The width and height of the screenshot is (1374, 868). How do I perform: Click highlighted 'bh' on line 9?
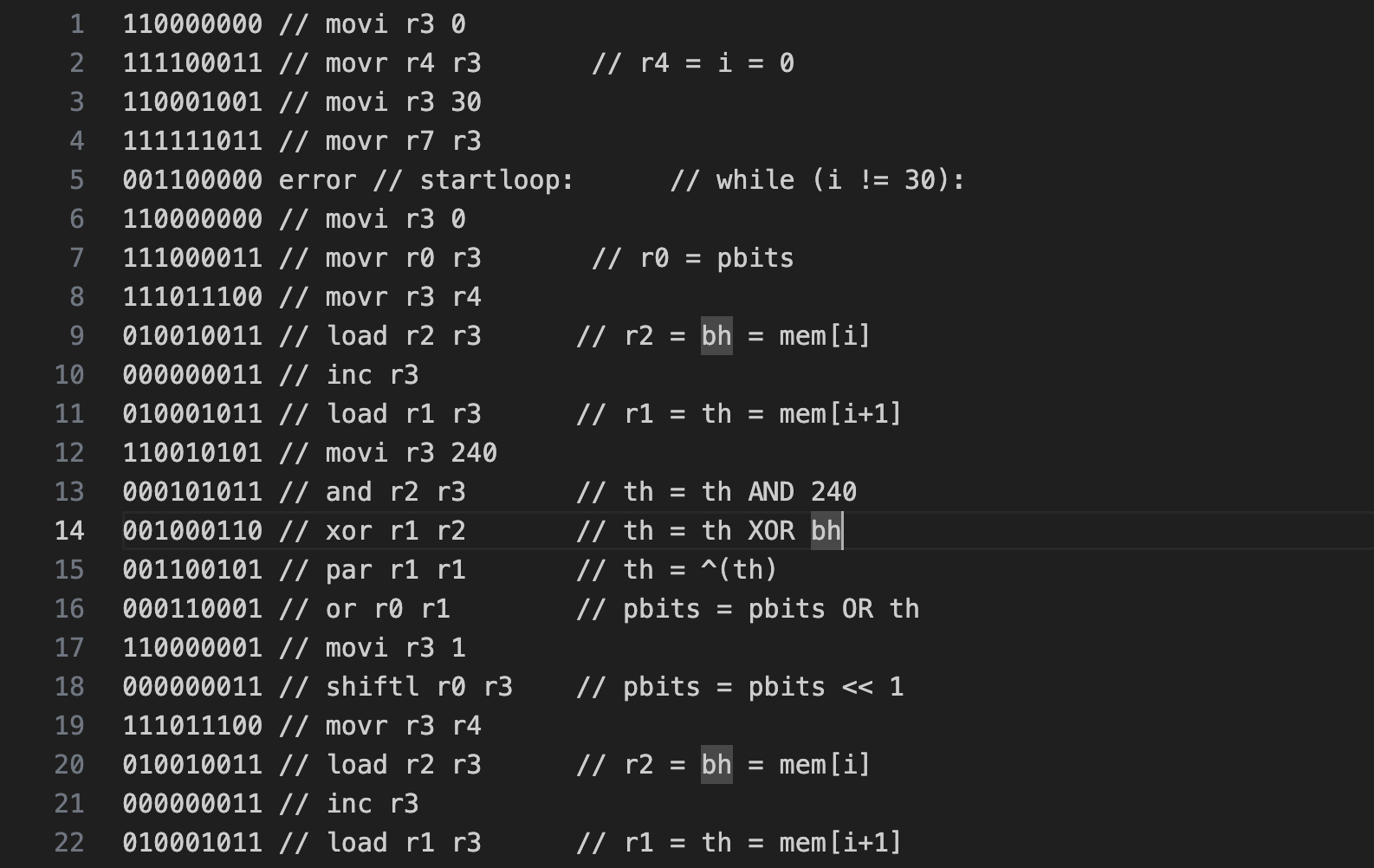click(716, 336)
